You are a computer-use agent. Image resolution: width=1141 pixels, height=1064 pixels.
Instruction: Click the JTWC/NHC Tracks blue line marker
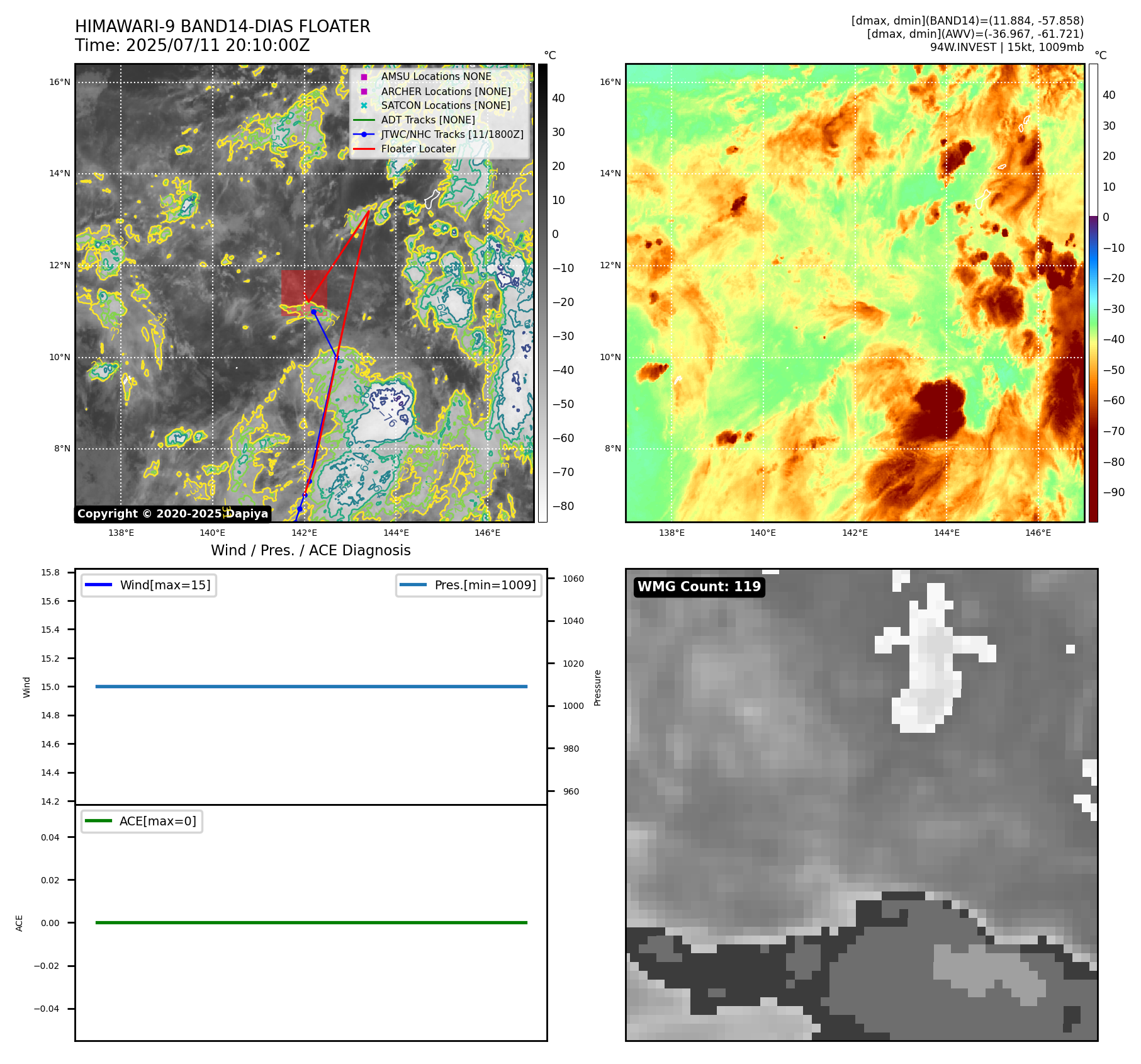[364, 134]
